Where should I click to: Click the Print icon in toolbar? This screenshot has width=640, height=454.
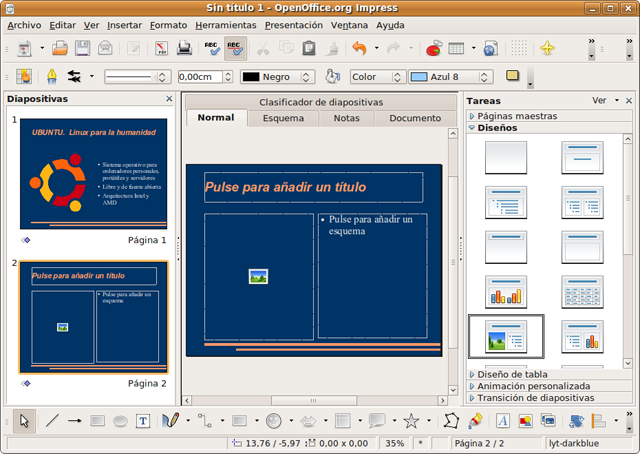click(x=185, y=48)
